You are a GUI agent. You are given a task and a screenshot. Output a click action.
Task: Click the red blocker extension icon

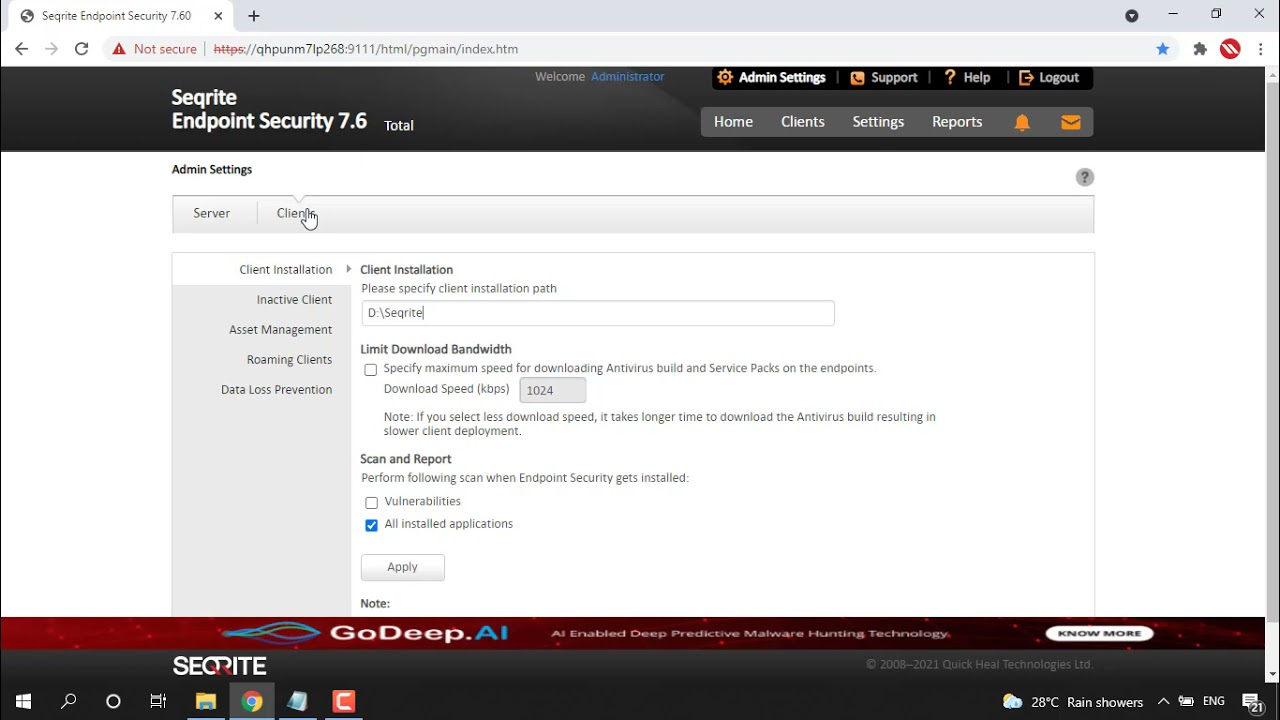(x=1230, y=49)
